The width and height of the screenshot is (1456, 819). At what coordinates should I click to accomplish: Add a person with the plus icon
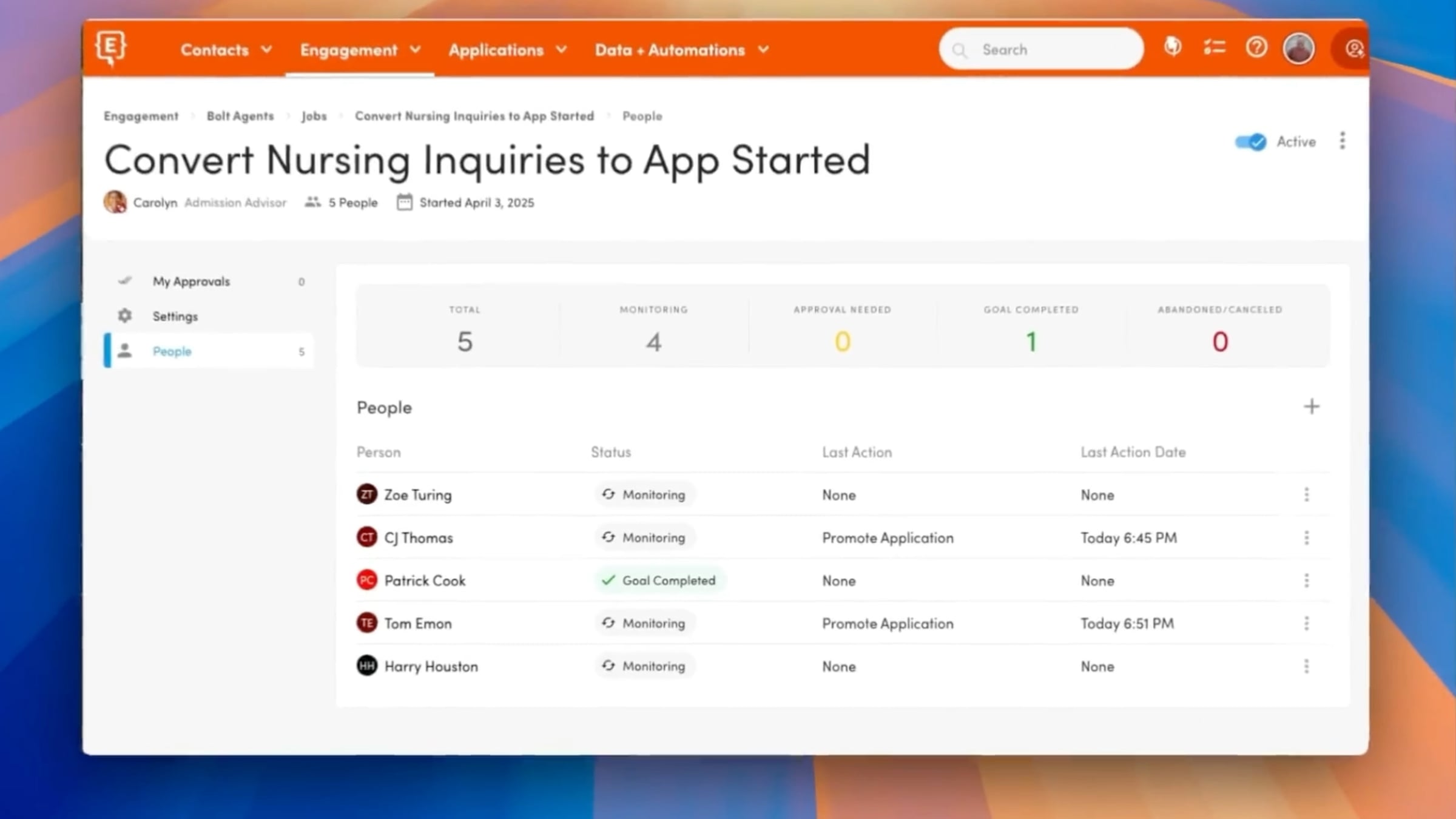(x=1312, y=406)
